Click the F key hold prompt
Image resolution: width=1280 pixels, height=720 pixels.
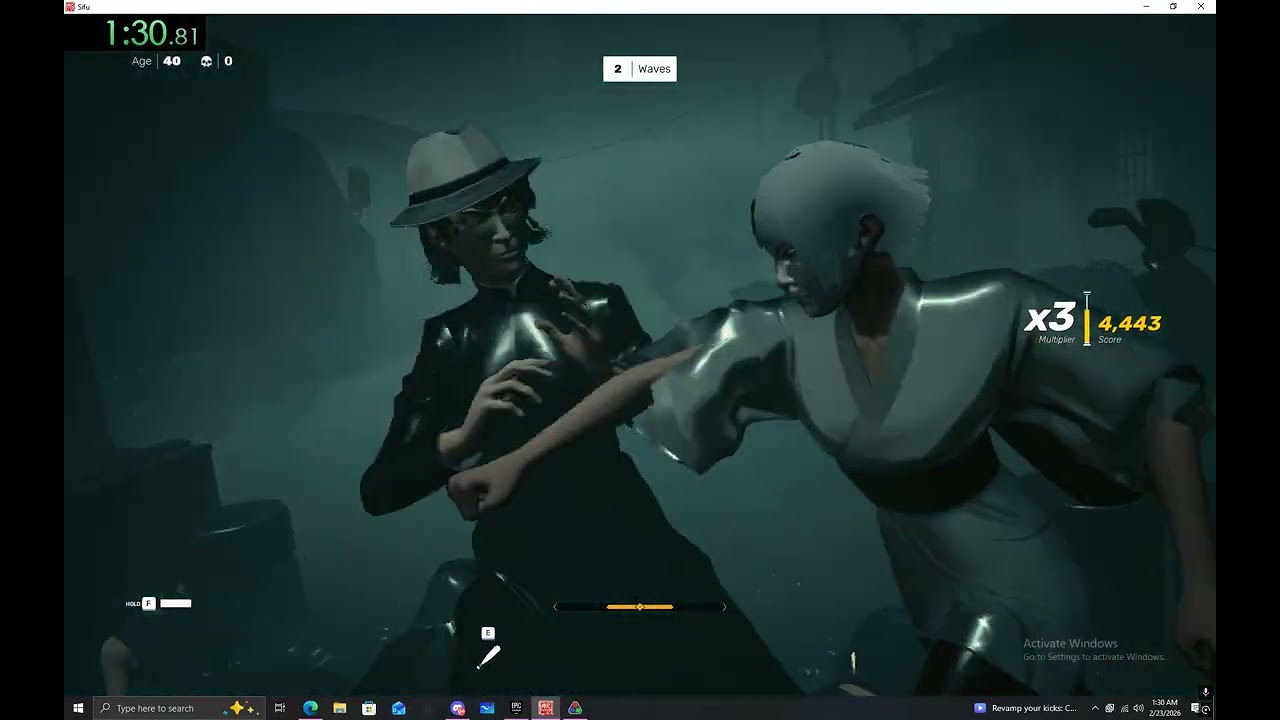pyautogui.click(x=149, y=603)
